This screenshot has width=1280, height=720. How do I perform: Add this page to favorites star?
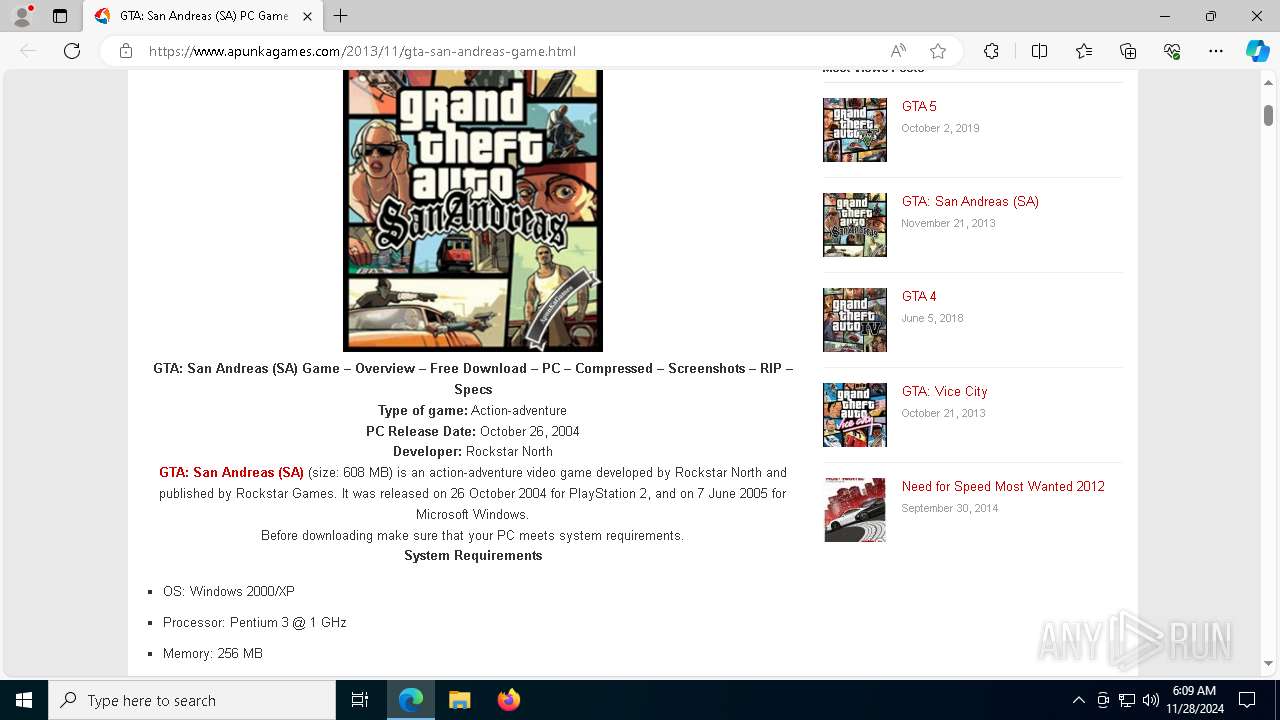(938, 51)
